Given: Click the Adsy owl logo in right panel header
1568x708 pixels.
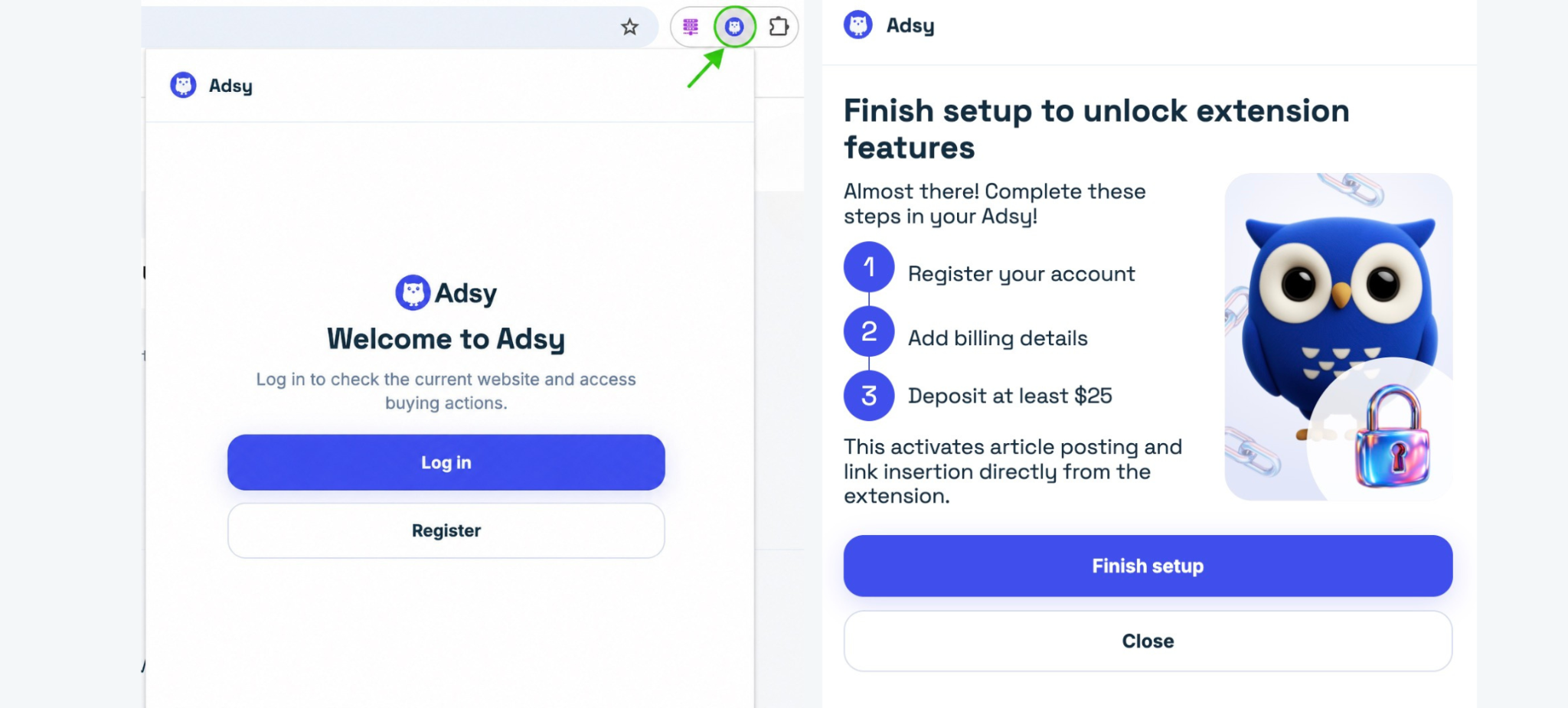Looking at the screenshot, I should pyautogui.click(x=857, y=25).
